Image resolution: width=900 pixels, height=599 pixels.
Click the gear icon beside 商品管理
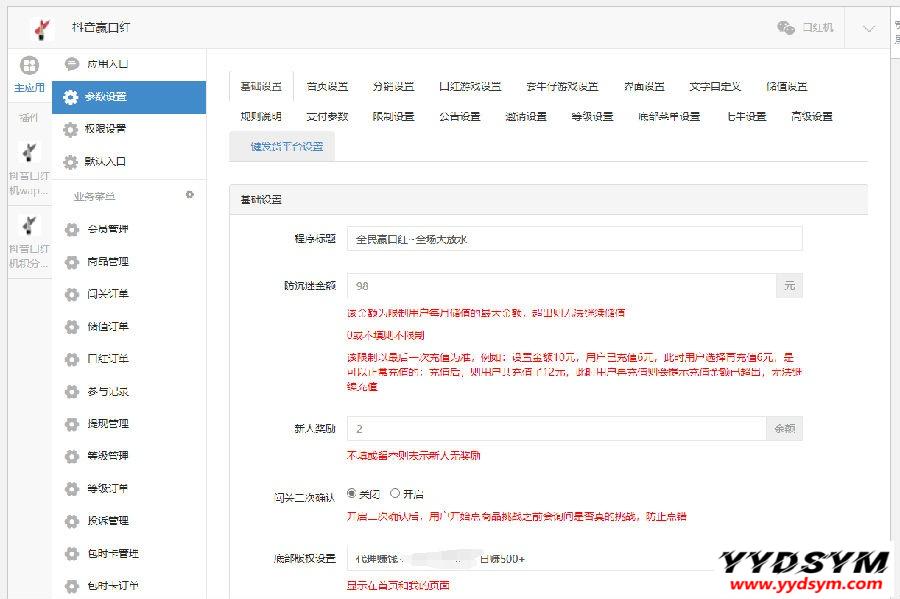tap(71, 262)
